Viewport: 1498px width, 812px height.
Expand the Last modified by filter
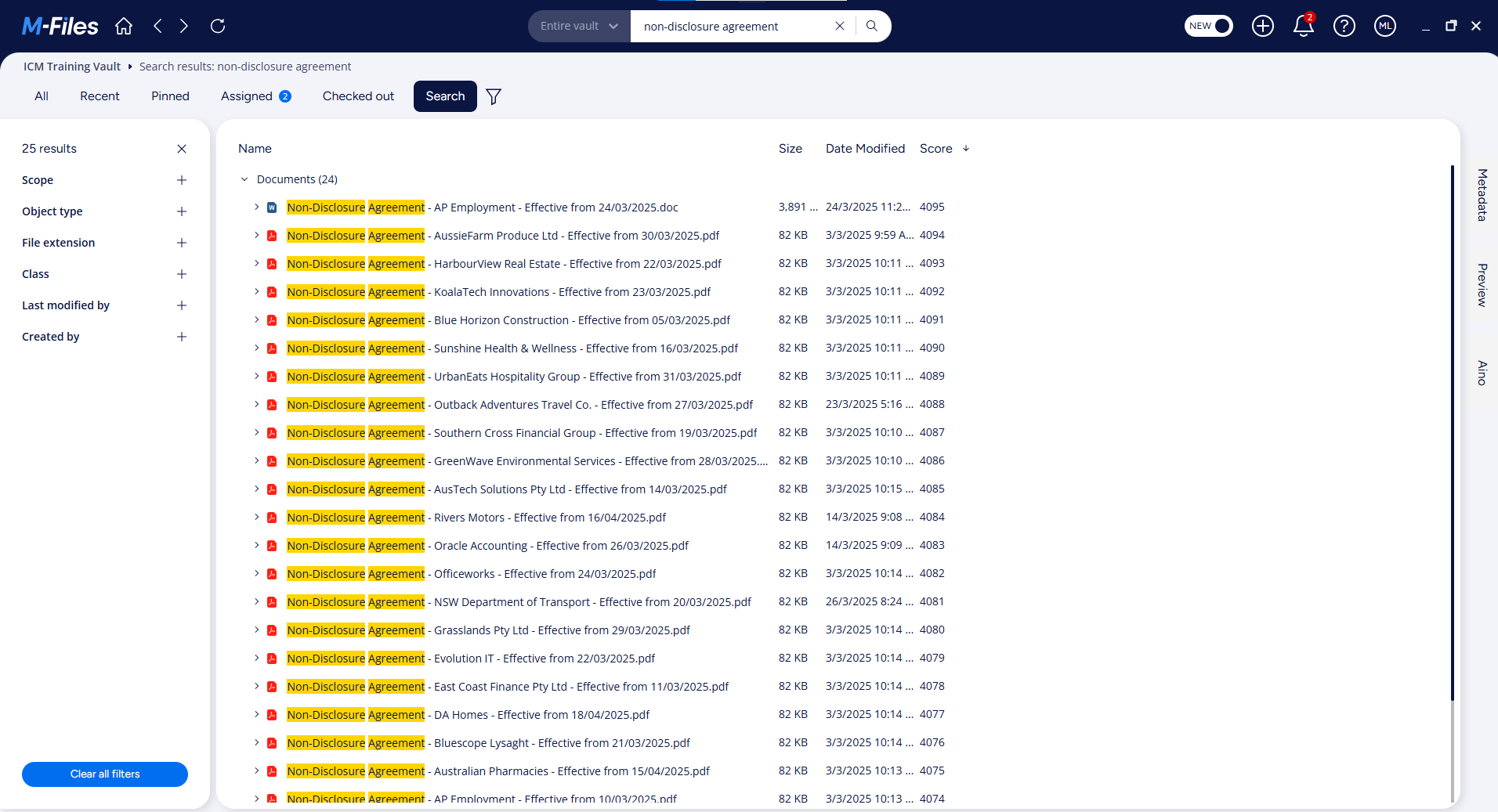click(x=182, y=305)
